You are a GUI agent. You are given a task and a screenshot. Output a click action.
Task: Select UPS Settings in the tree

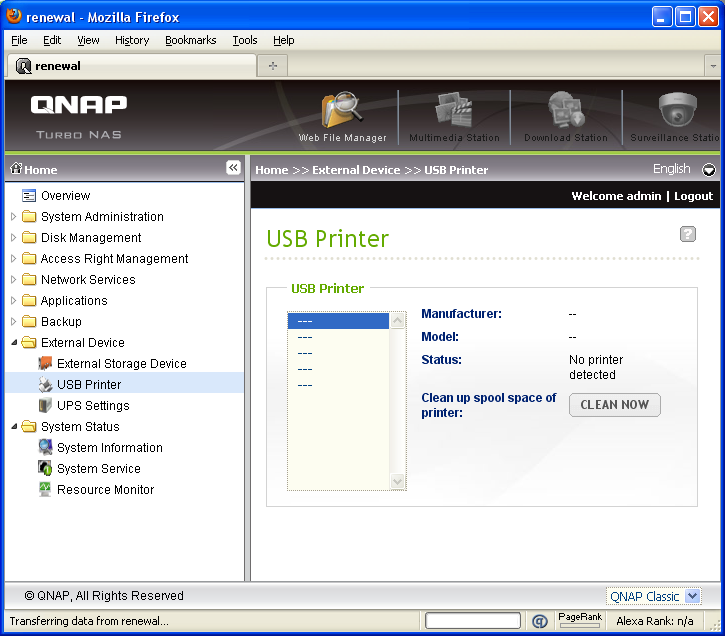click(93, 405)
